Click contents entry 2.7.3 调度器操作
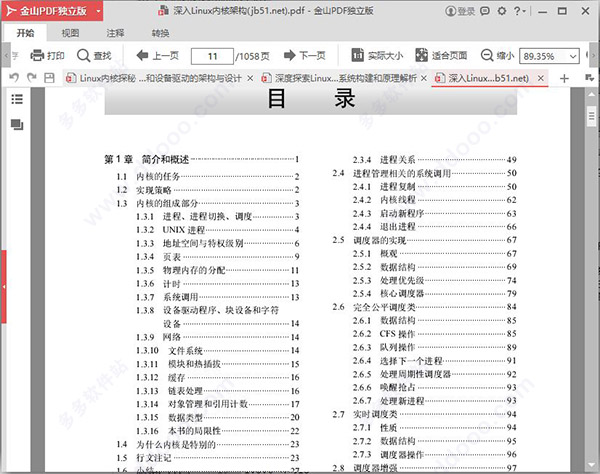 (x=434, y=454)
